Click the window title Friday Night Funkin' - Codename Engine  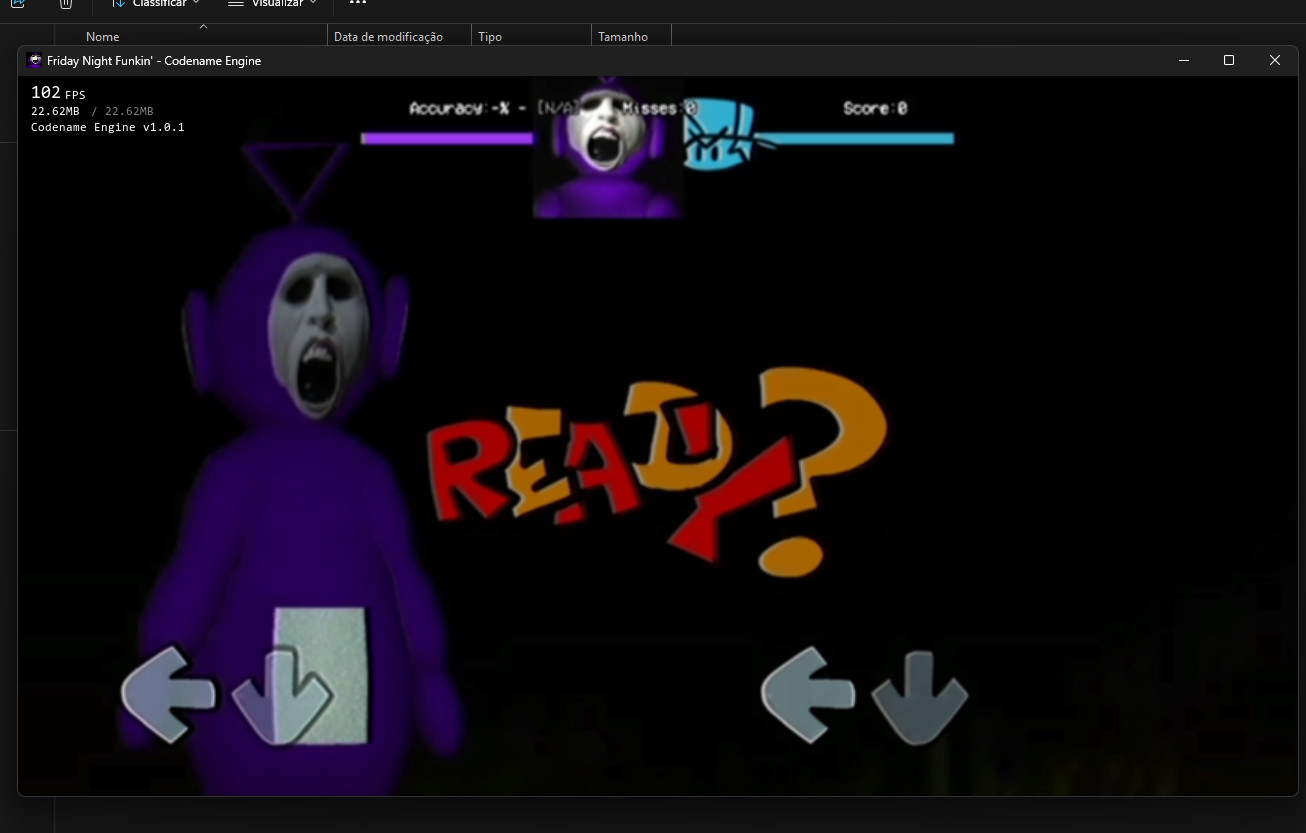tap(154, 61)
